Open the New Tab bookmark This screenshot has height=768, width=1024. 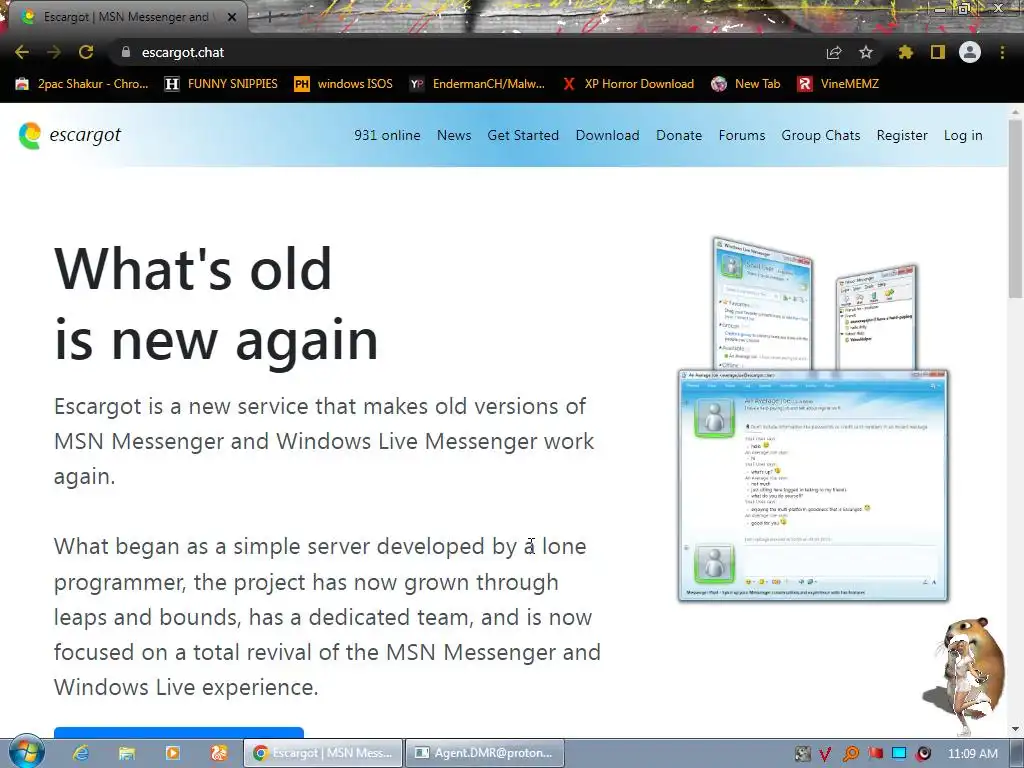746,84
